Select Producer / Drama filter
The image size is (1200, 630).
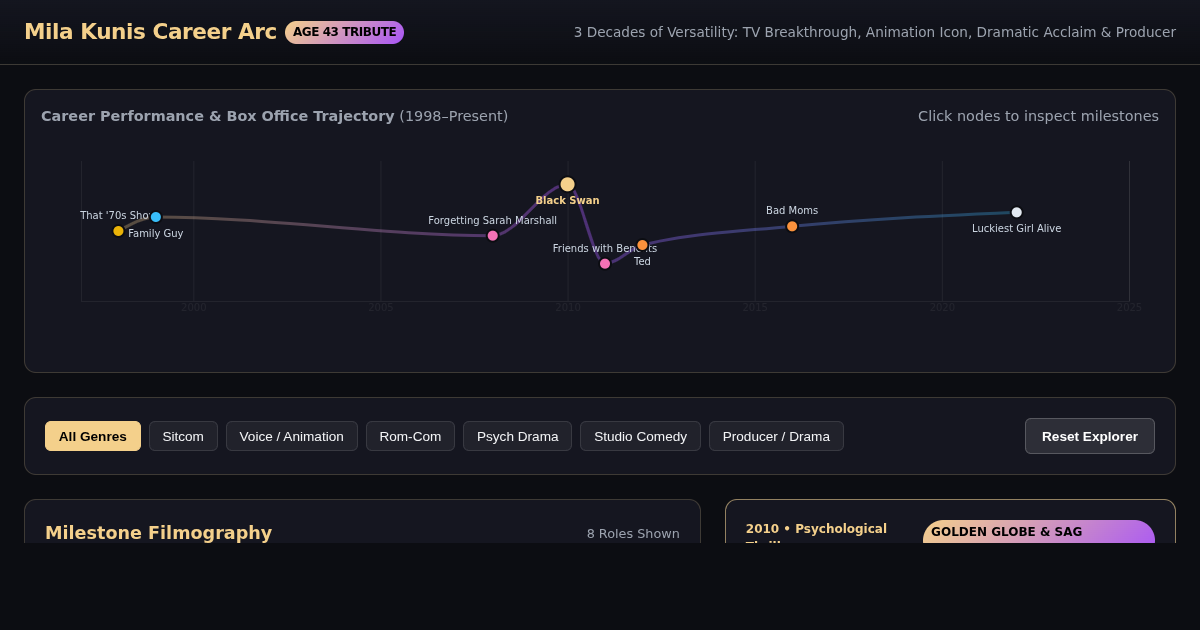pos(776,436)
